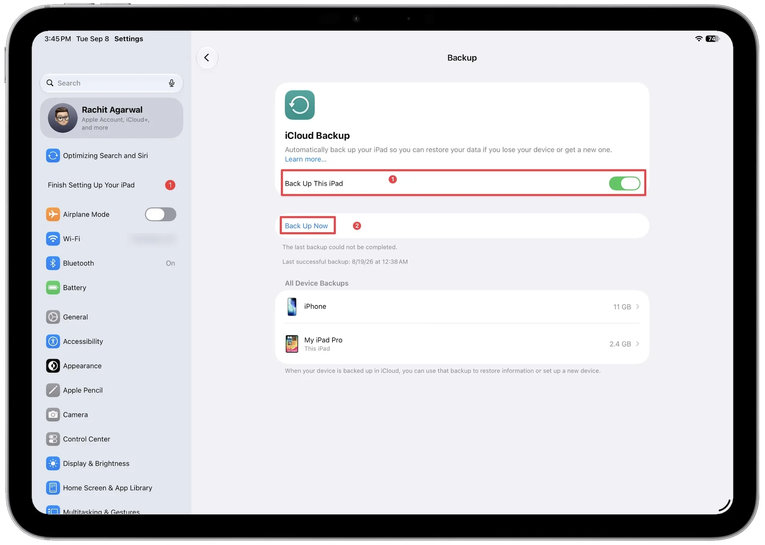Click the Display & Brightness icon
The image size is (765, 545).
(53, 463)
